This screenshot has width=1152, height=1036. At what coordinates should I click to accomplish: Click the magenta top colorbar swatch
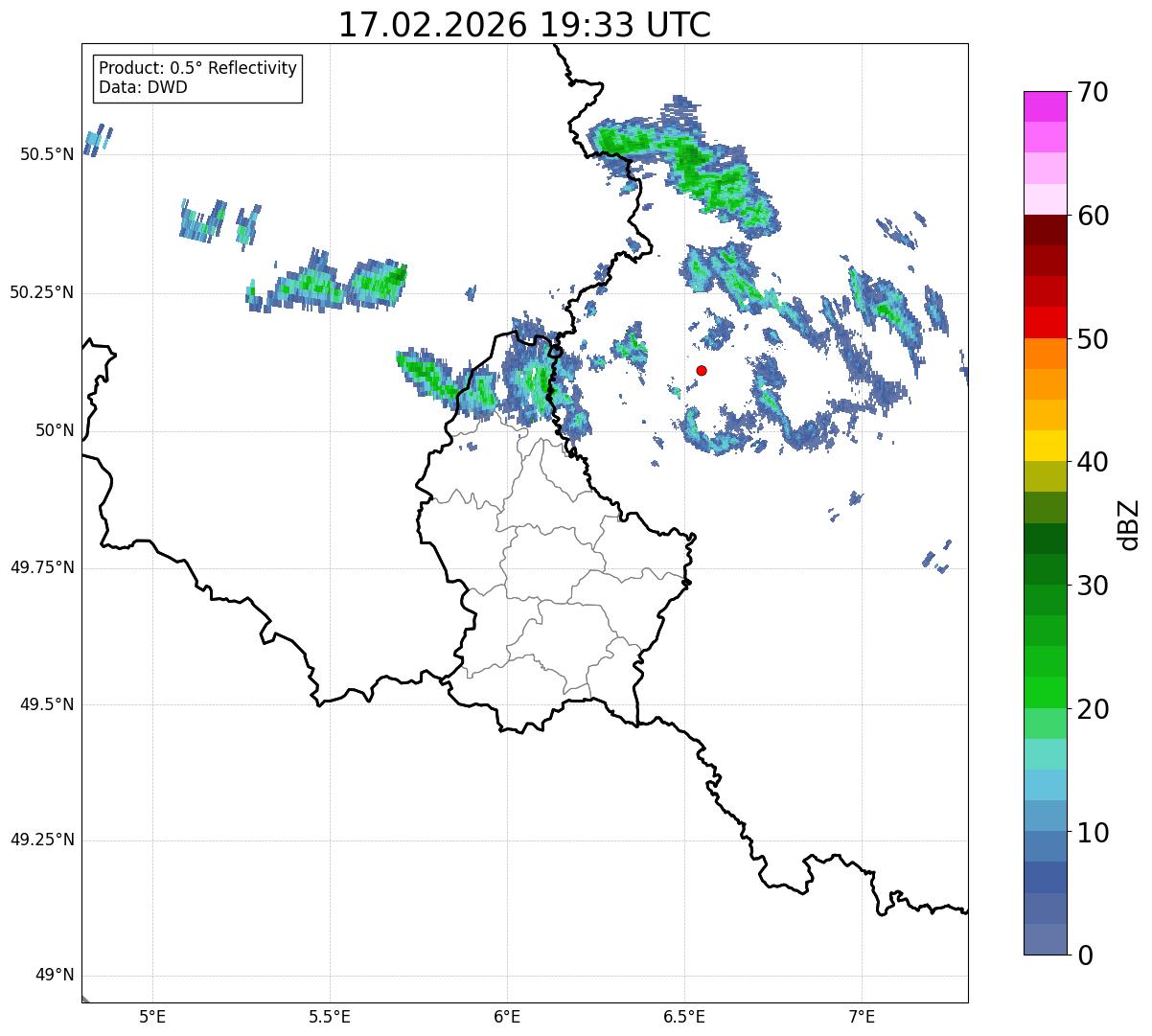coord(1045,106)
